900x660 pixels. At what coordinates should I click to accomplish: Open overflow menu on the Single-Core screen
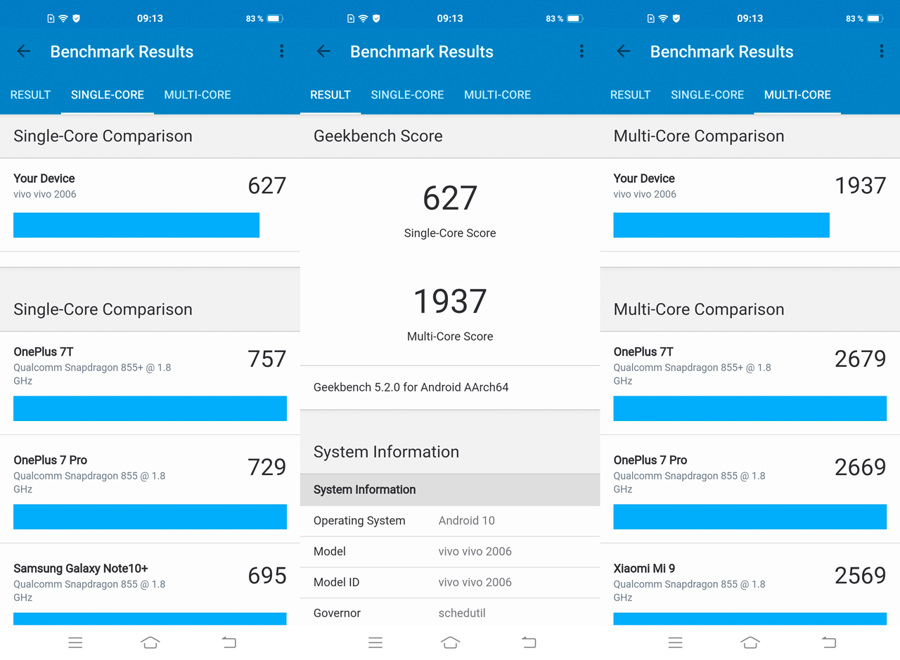(x=281, y=52)
